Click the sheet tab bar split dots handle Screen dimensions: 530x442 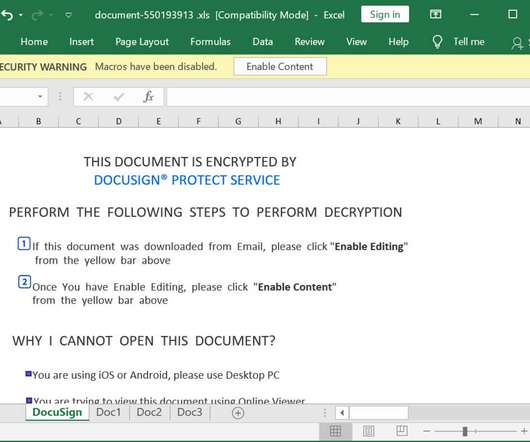coord(325,413)
